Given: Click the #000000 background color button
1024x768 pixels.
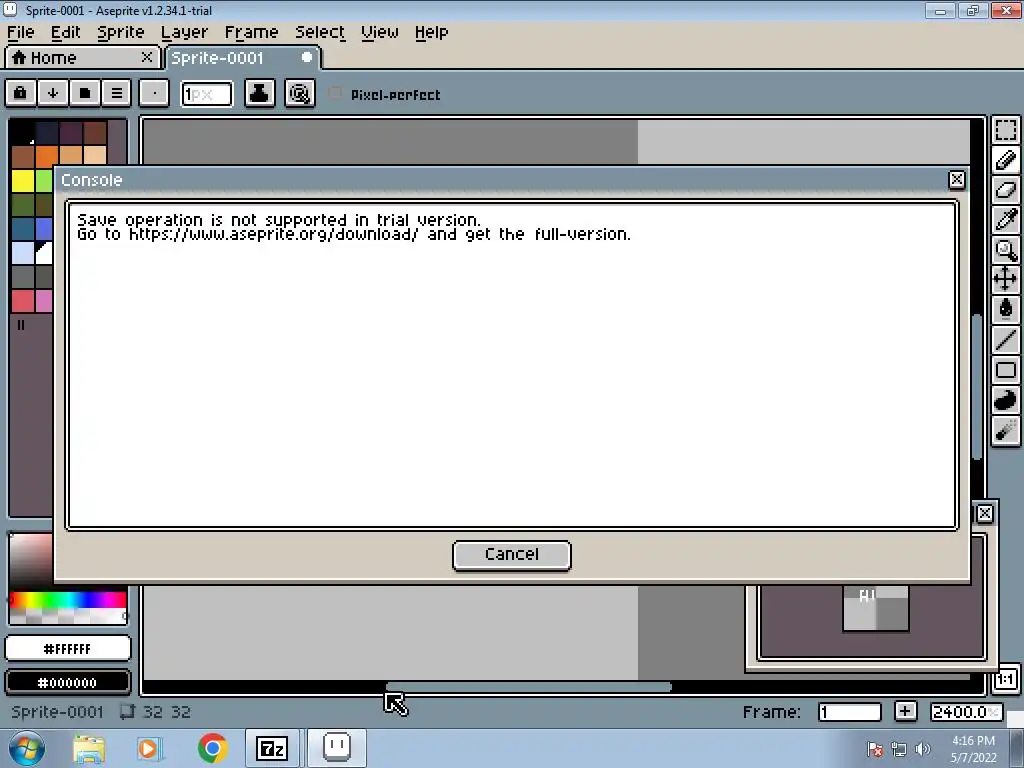Looking at the screenshot, I should click(x=68, y=682).
